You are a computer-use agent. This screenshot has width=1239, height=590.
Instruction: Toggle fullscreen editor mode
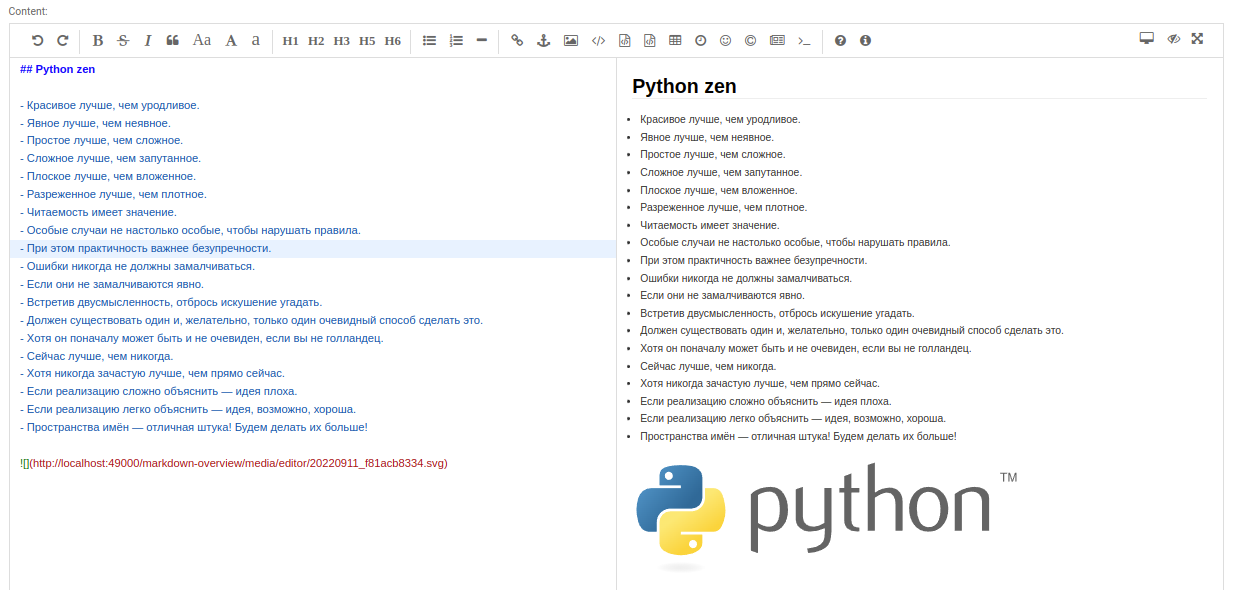(1197, 39)
